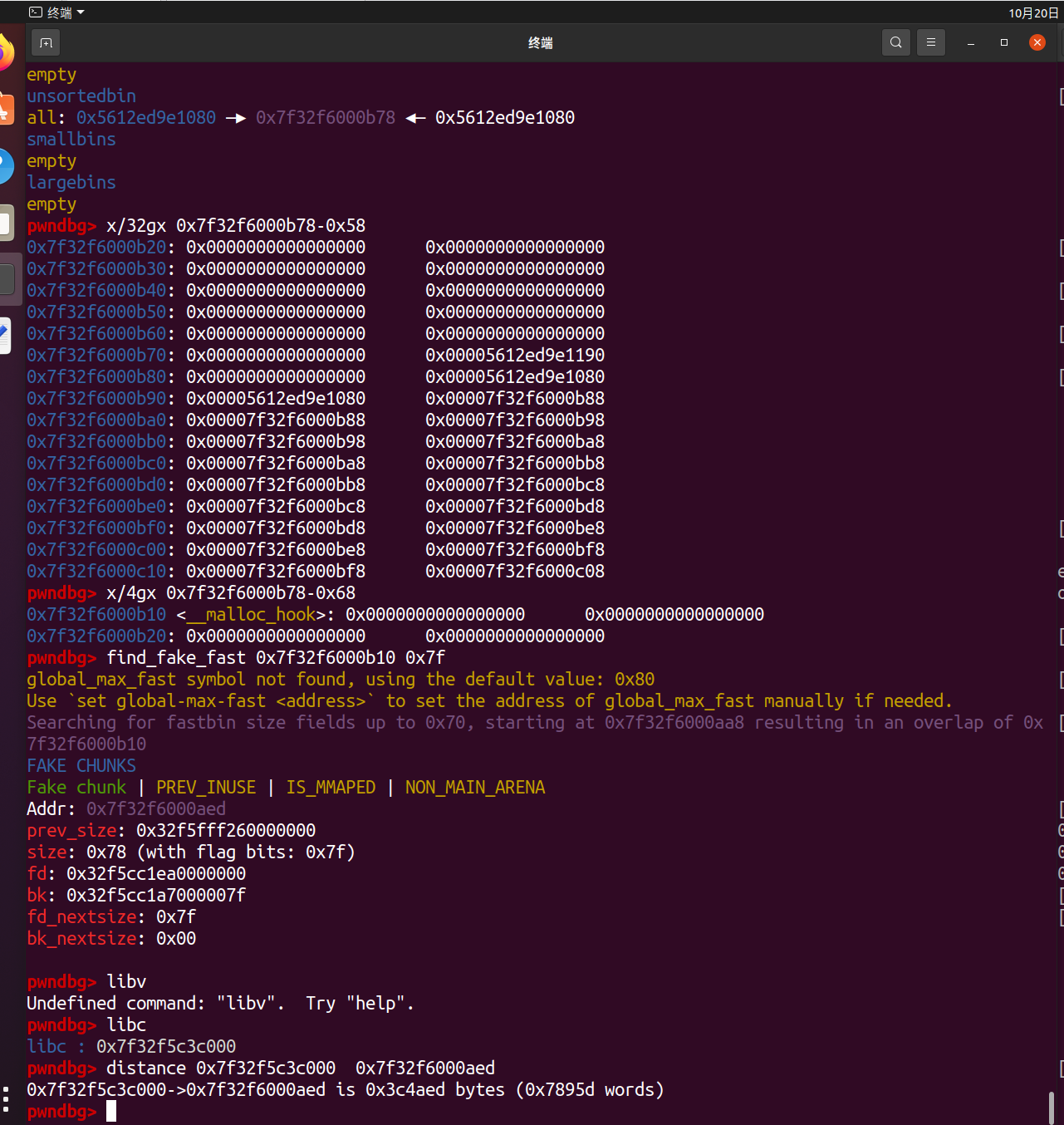Click the libc base address 0x7f32f5c3c000
Viewport: 1064px width, 1125px height.
coord(166,1046)
